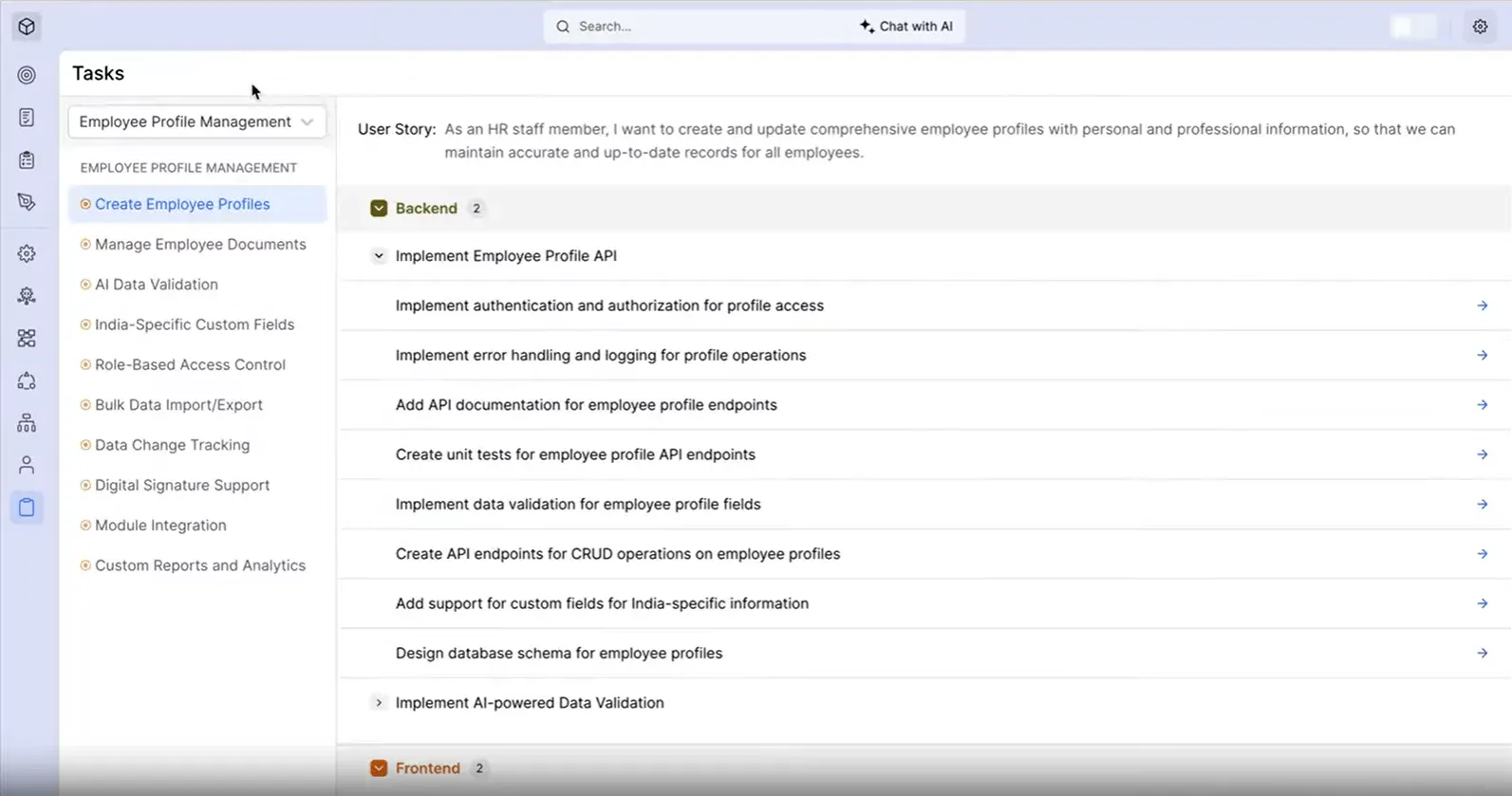Image resolution: width=1512 pixels, height=796 pixels.
Task: Click 'Implement AI-powered Data Validation' row label
Action: tap(530, 703)
